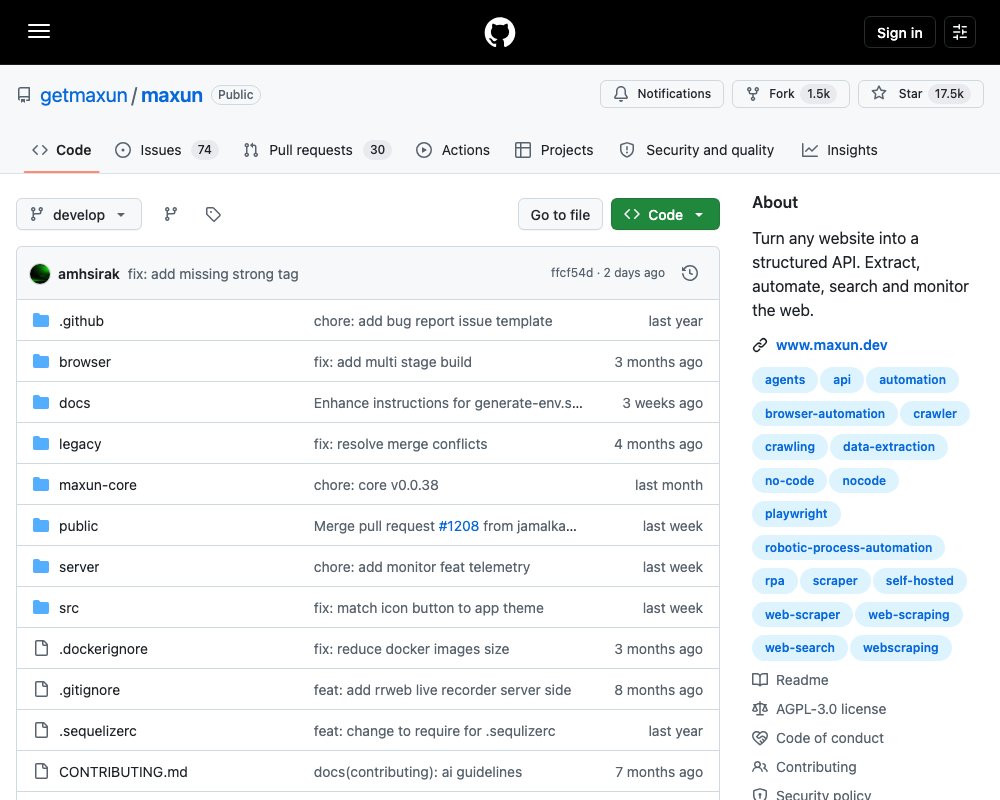This screenshot has width=1000, height=800.
Task: Open commit 'docs(contributing): ai guidelines'
Action: click(x=418, y=772)
